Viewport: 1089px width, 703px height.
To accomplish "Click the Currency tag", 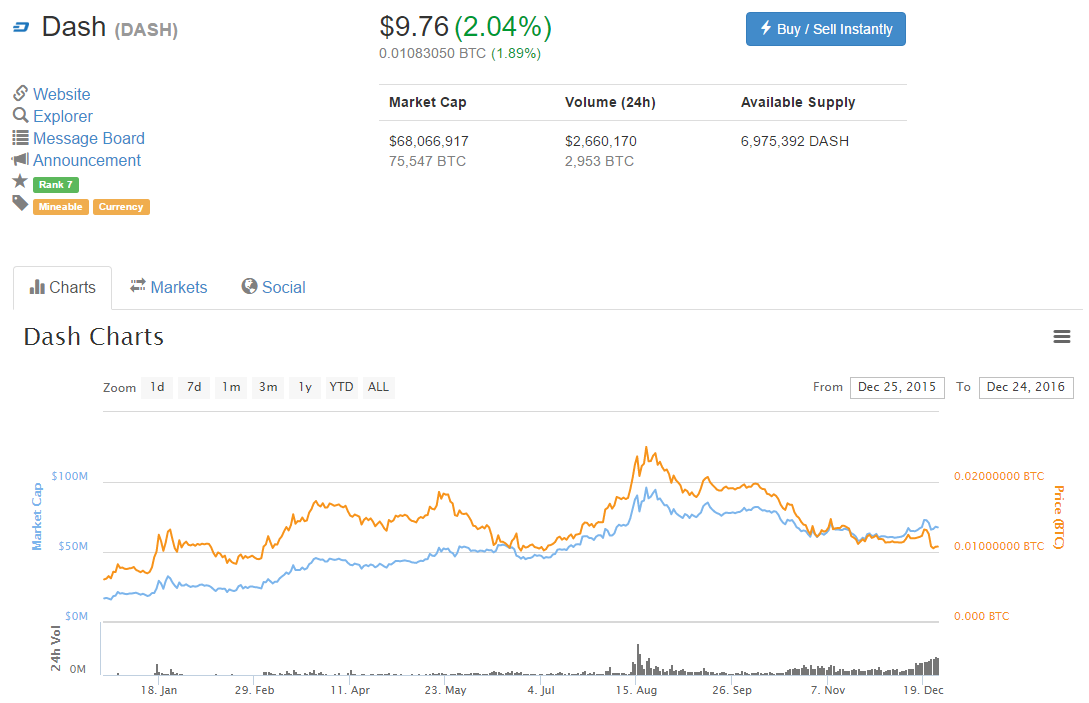I will click(x=121, y=207).
